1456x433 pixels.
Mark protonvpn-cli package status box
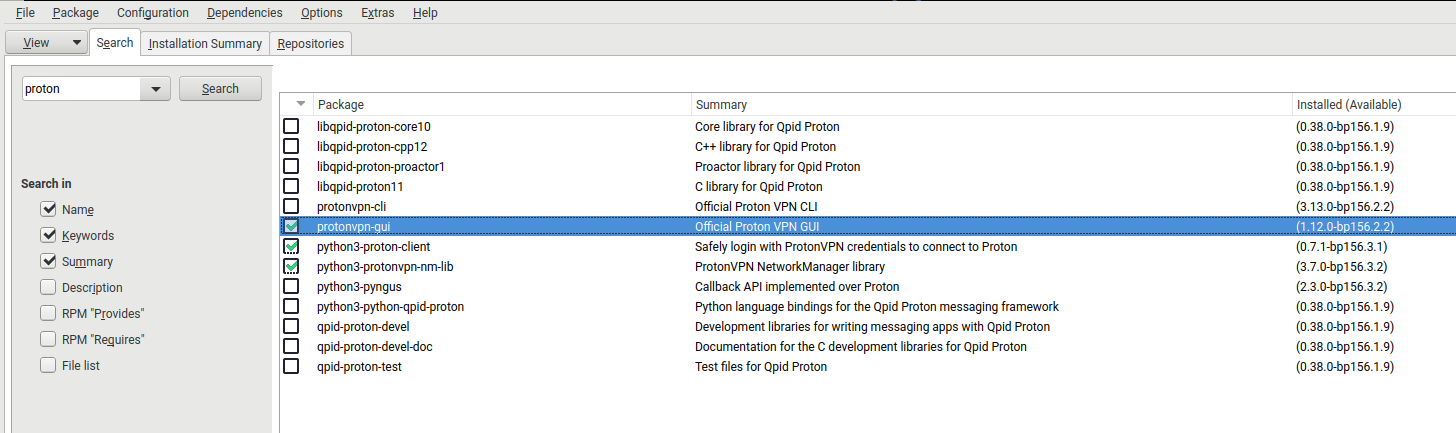pos(291,206)
